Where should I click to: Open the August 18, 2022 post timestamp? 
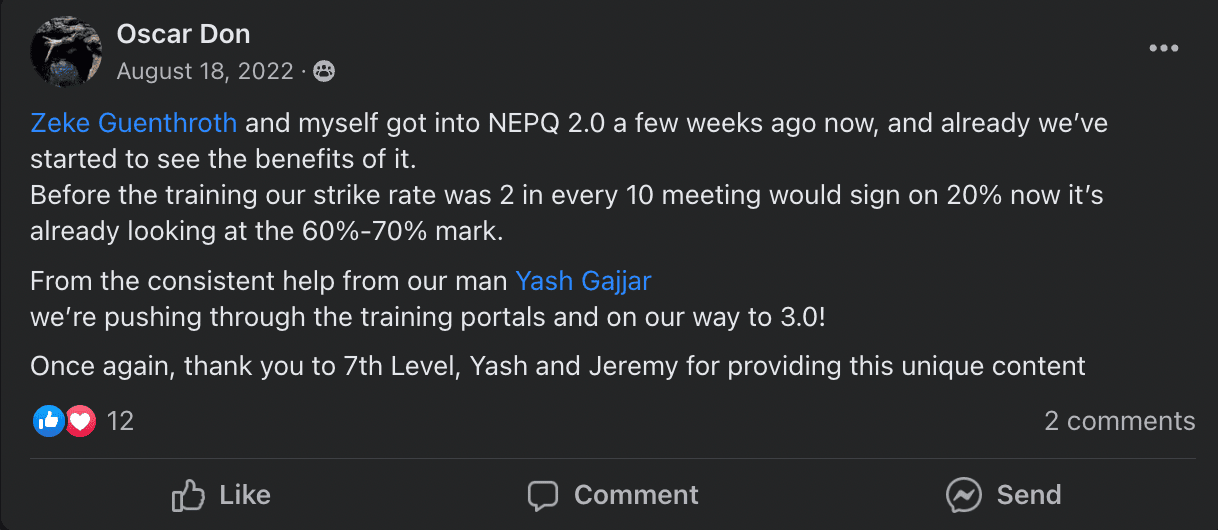coord(205,72)
